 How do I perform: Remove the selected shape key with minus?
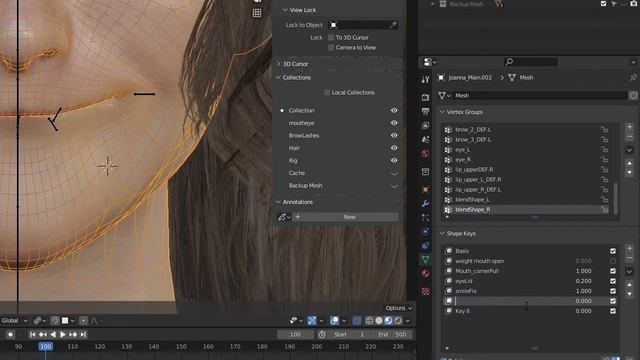[629, 258]
